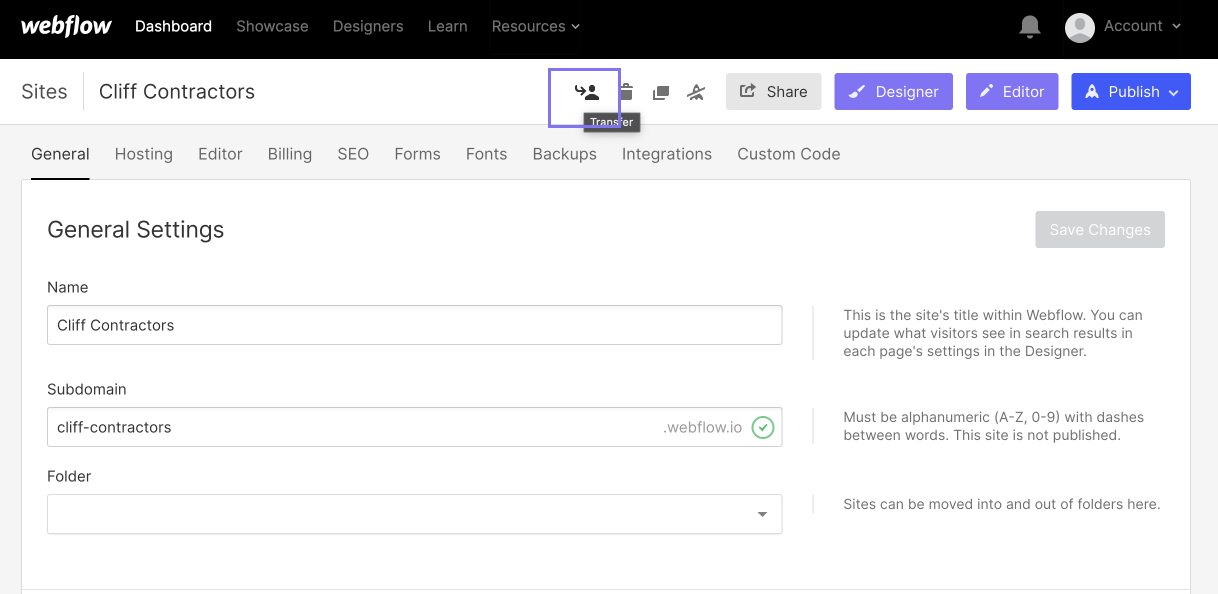This screenshot has height=594, width=1218.
Task: Switch to the Forms tab
Action: (x=417, y=154)
